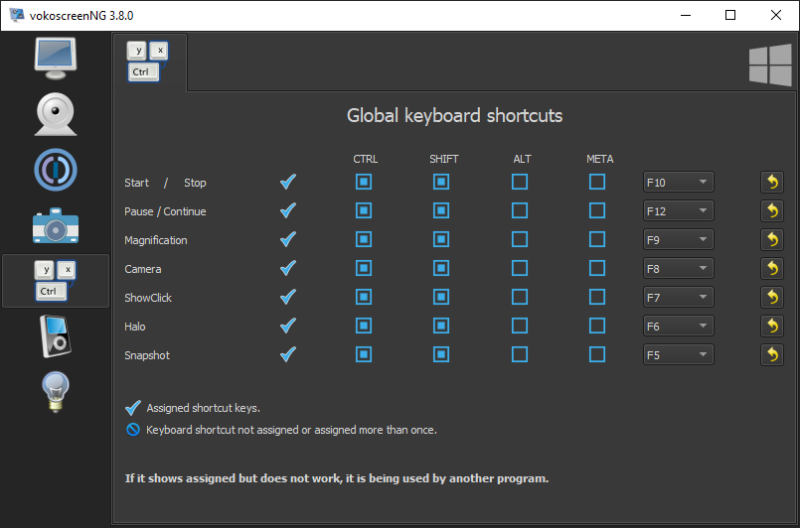Click the assigned checkmark for Snapshot row
This screenshot has height=528, width=800.
[x=288, y=354]
